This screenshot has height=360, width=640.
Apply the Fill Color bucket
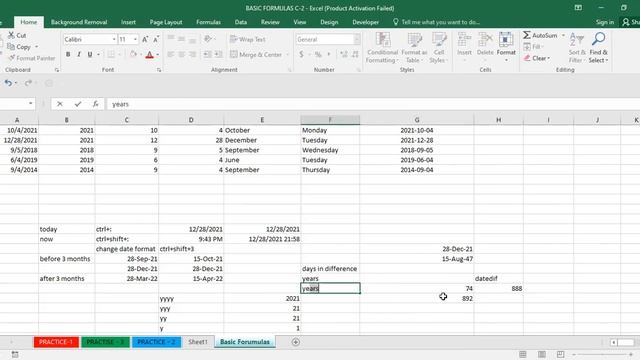(133, 54)
